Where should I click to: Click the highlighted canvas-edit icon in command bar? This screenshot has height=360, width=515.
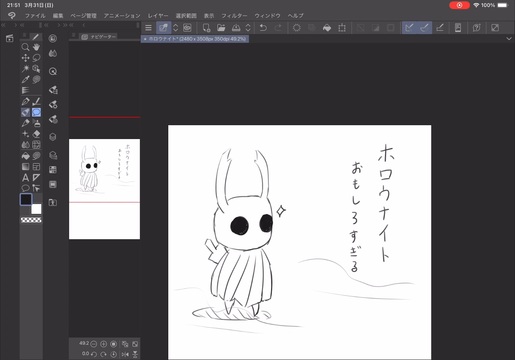coord(163,28)
